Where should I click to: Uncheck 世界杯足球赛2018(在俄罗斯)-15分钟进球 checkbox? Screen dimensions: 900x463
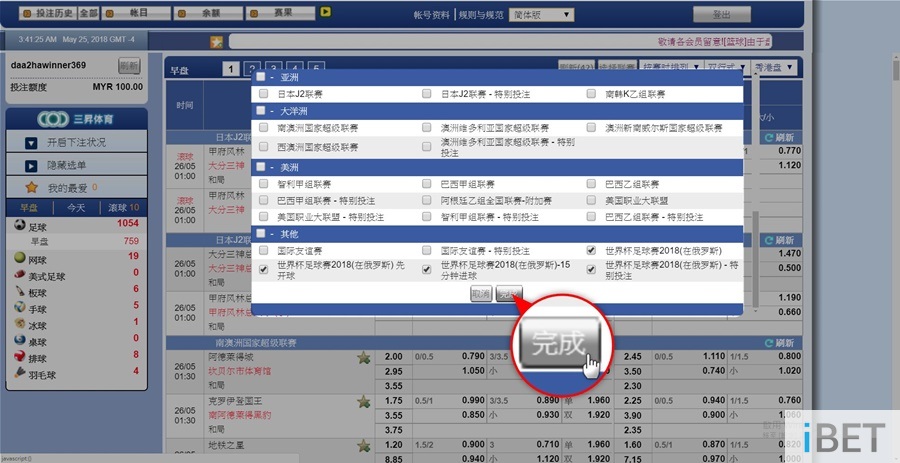426,270
